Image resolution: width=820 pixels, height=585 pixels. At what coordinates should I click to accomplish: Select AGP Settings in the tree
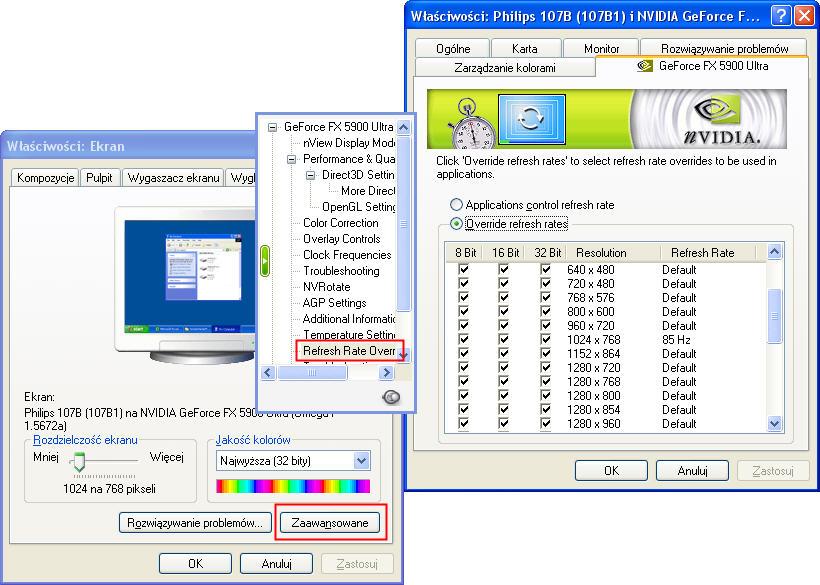(335, 303)
